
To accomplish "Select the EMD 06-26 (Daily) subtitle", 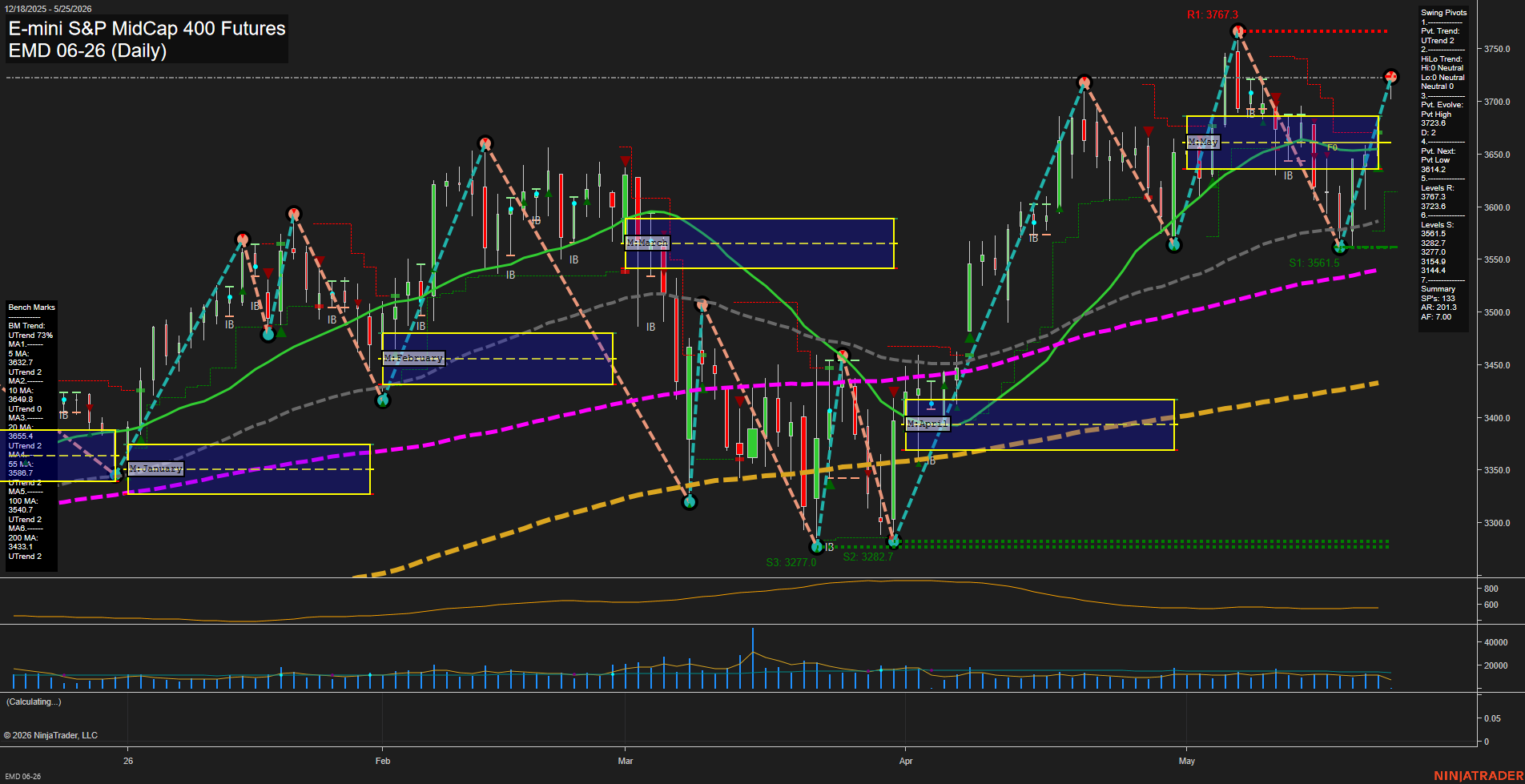I will pyautogui.click(x=87, y=50).
